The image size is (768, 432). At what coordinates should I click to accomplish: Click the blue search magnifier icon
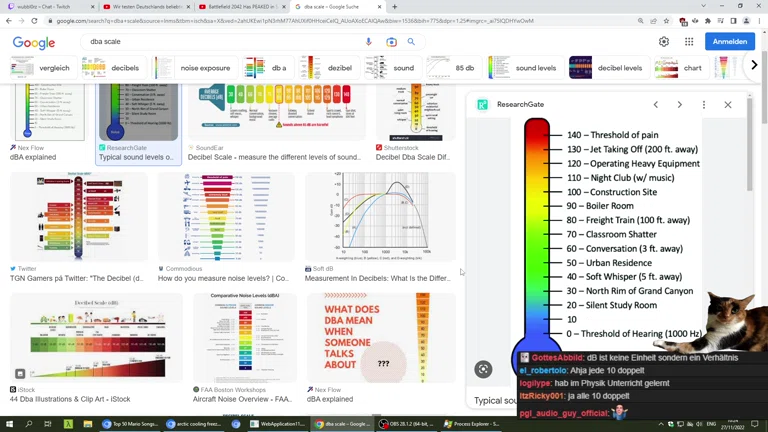click(411, 42)
